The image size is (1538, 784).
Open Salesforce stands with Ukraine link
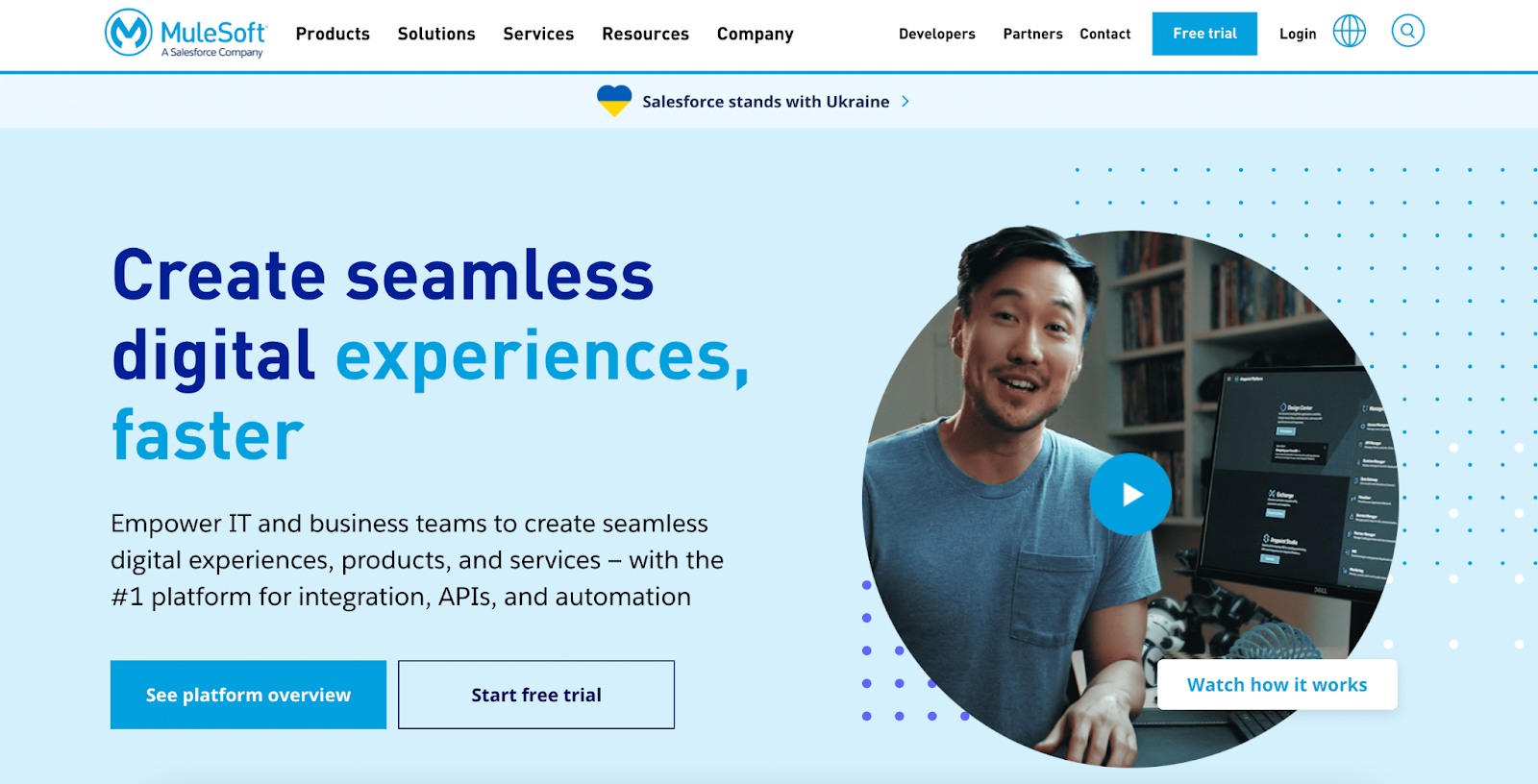coord(766,101)
